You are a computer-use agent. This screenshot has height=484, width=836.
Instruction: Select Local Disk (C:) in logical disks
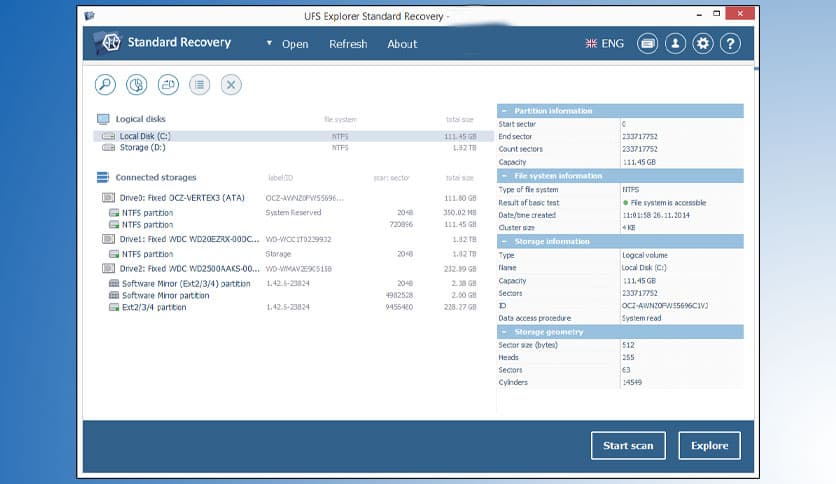pyautogui.click(x=293, y=136)
